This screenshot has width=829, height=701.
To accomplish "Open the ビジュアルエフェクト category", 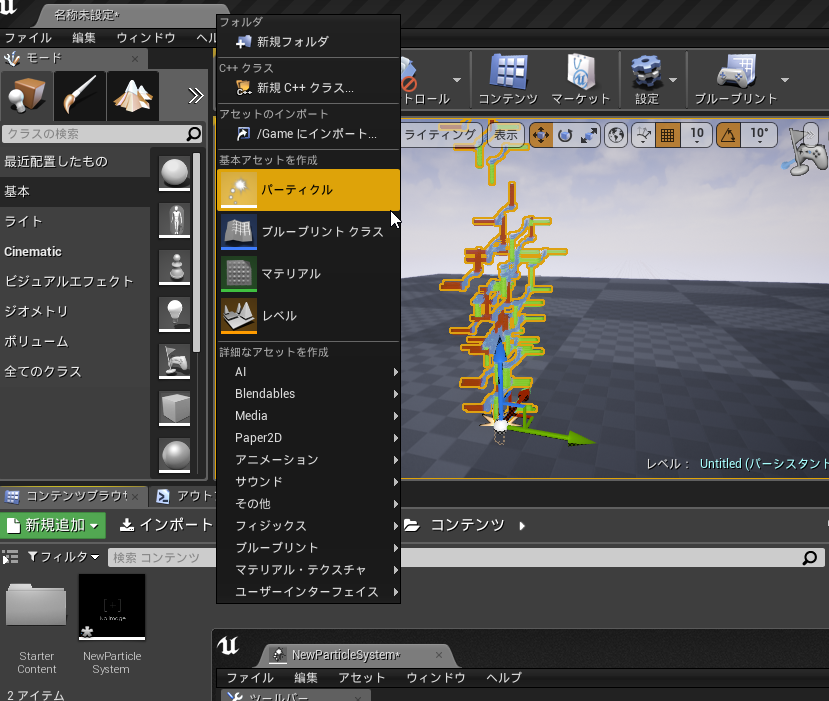I will (75, 281).
